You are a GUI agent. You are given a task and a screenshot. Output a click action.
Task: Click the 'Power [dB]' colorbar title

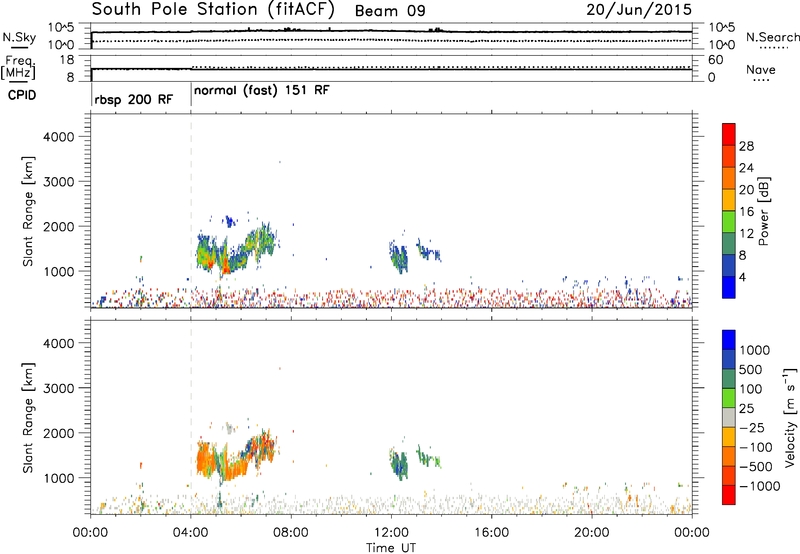click(763, 211)
